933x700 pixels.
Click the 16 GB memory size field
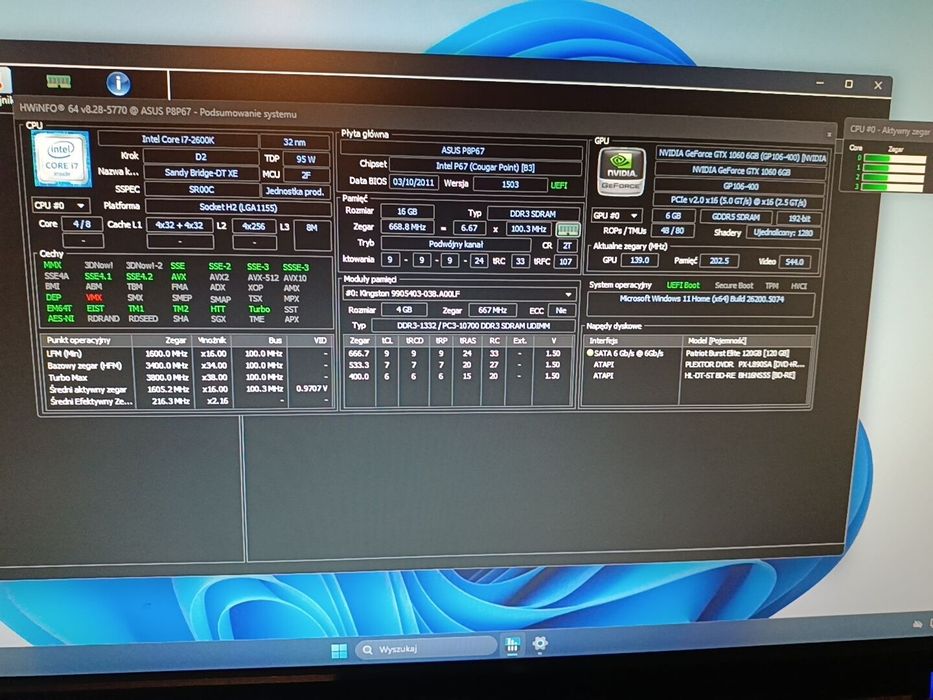[407, 211]
